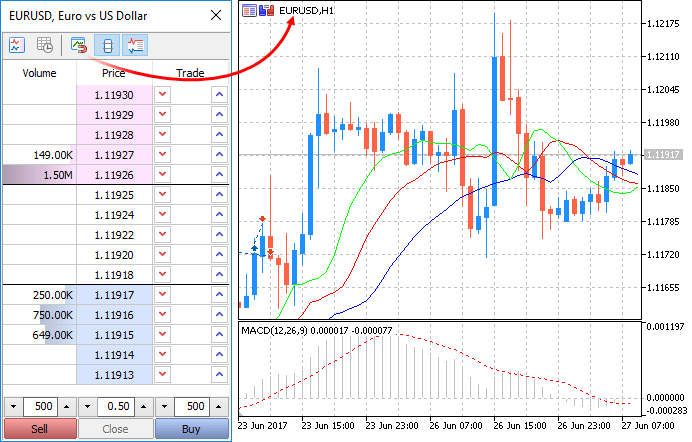The image size is (692, 442).
Task: Place buy order at 1.11927
Action: point(219,154)
